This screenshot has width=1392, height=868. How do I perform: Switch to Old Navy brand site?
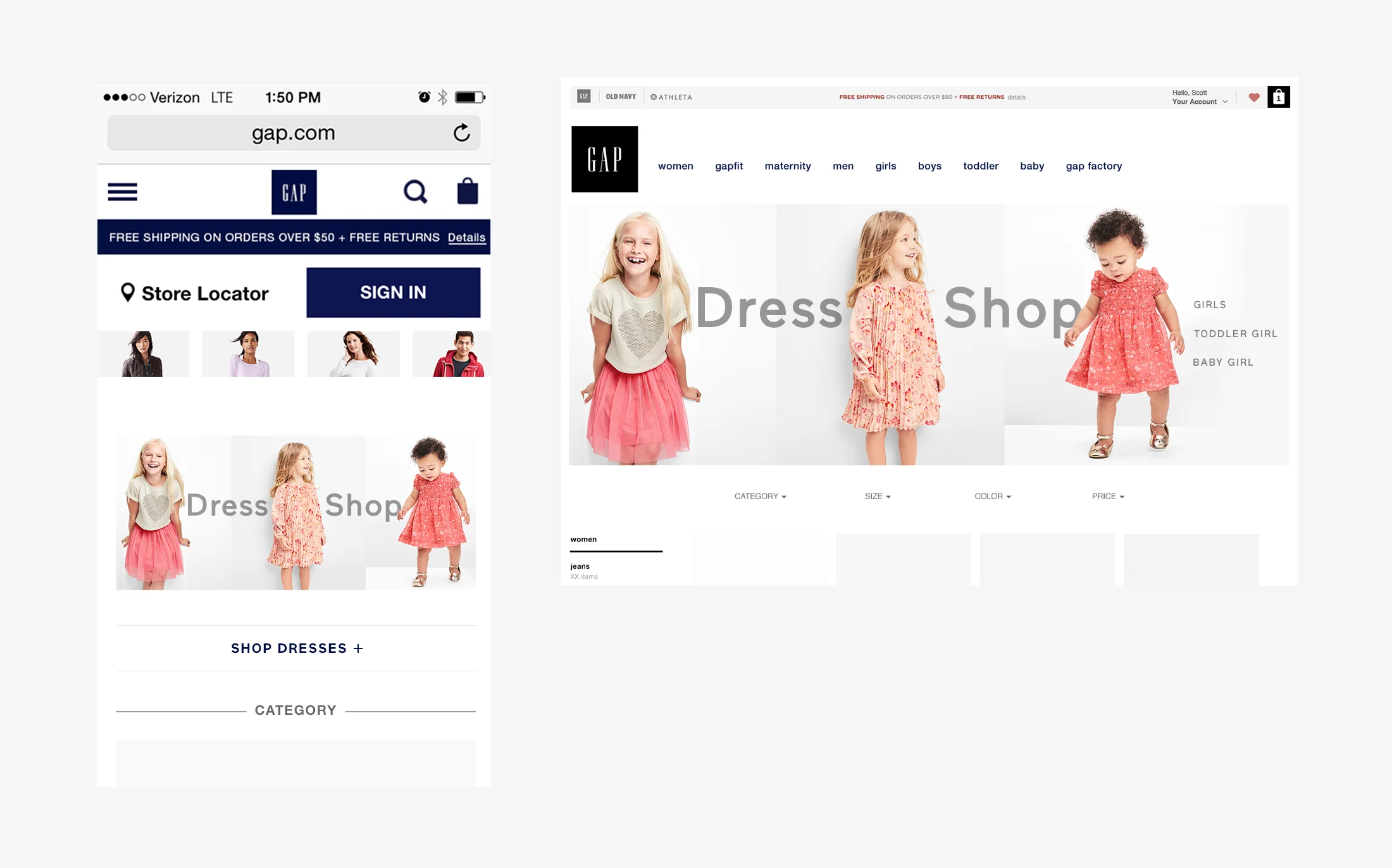coord(621,97)
